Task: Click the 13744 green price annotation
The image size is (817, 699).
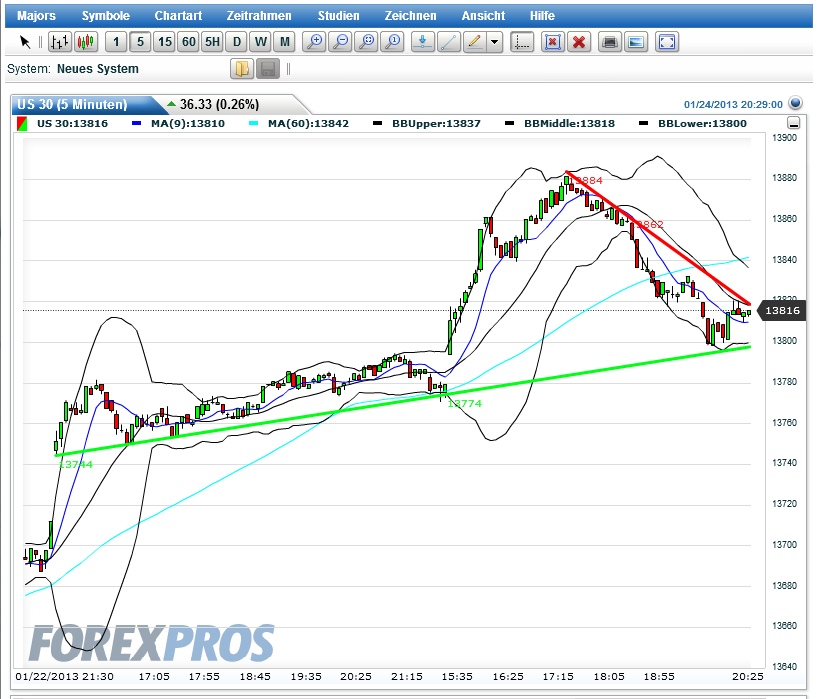Action: (x=76, y=465)
